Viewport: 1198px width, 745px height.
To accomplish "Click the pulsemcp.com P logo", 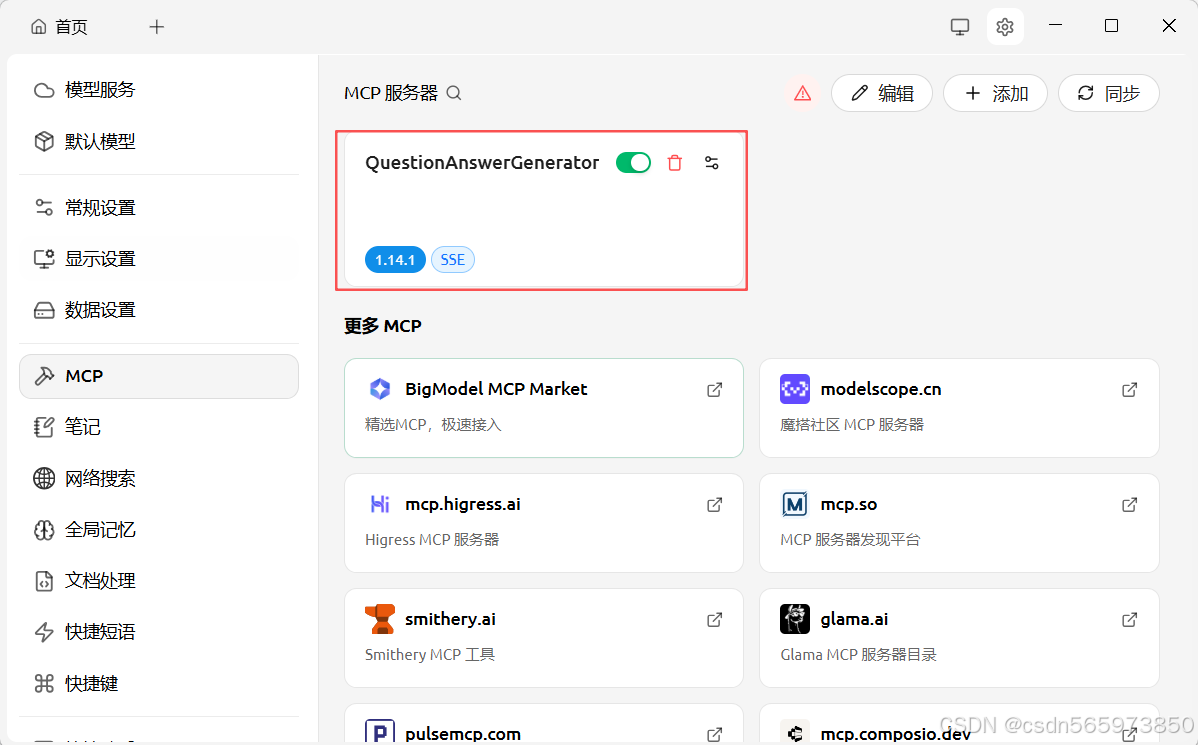I will [x=380, y=732].
